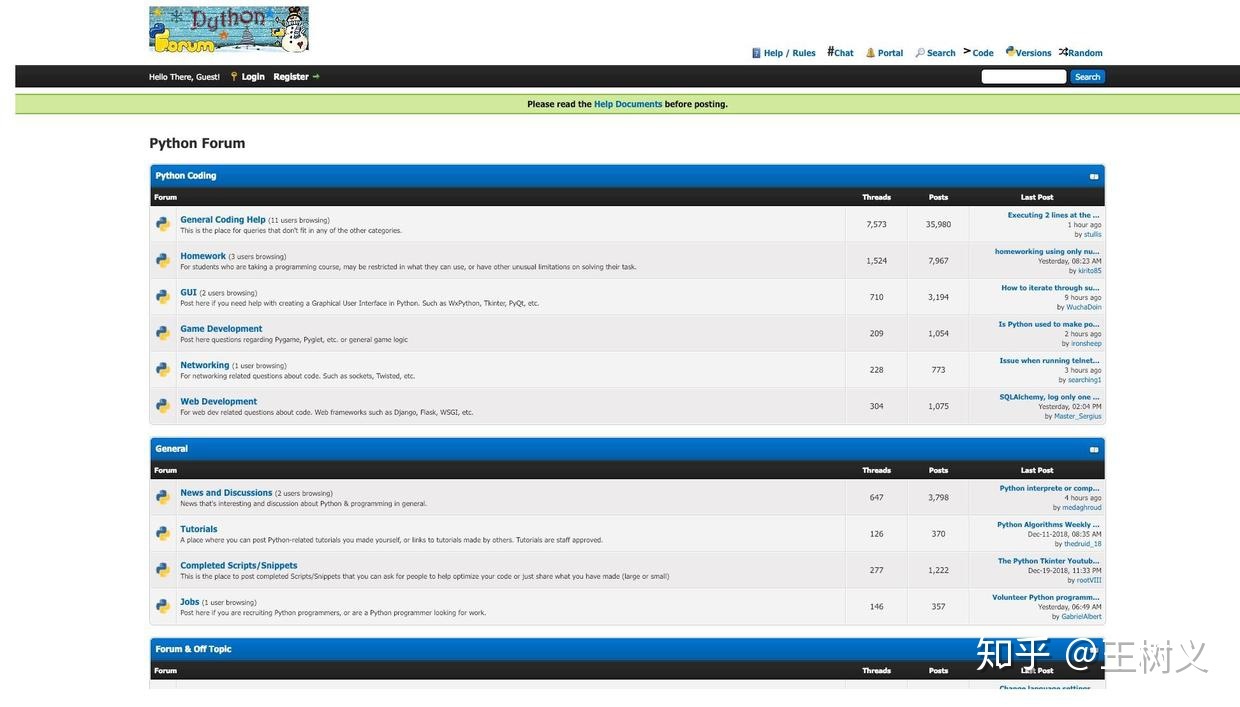Open last post 'The Python Tkinter Youtub...'
Viewport: 1240px width, 707px height.
pyautogui.click(x=1048, y=561)
